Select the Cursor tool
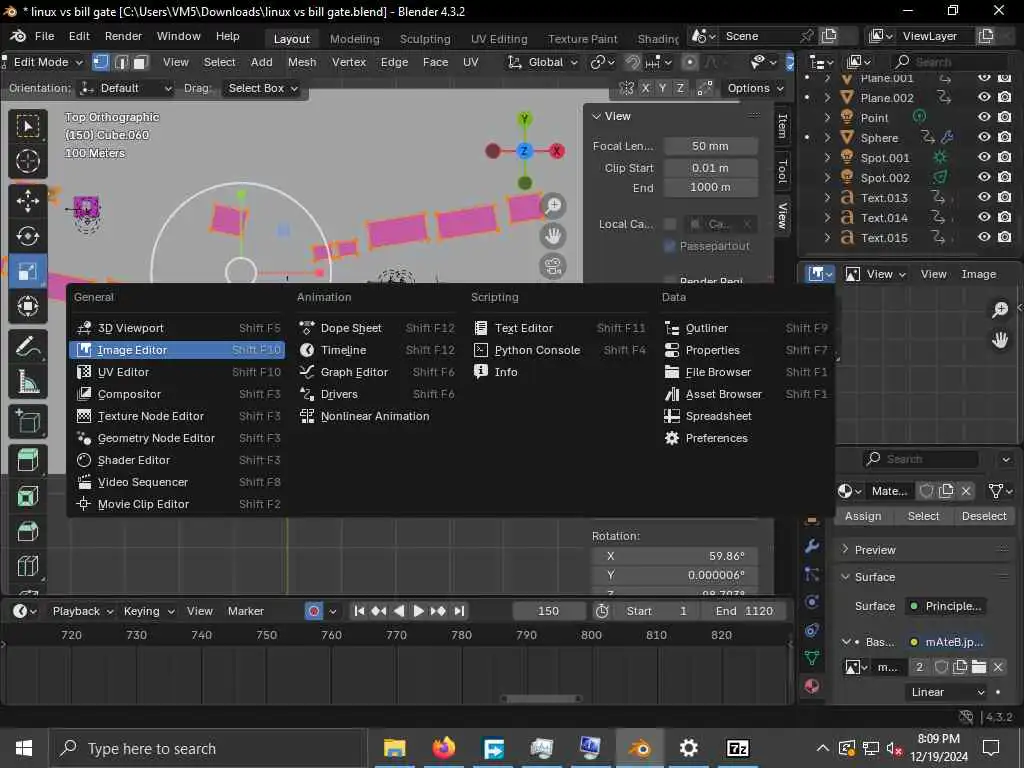 [27, 161]
